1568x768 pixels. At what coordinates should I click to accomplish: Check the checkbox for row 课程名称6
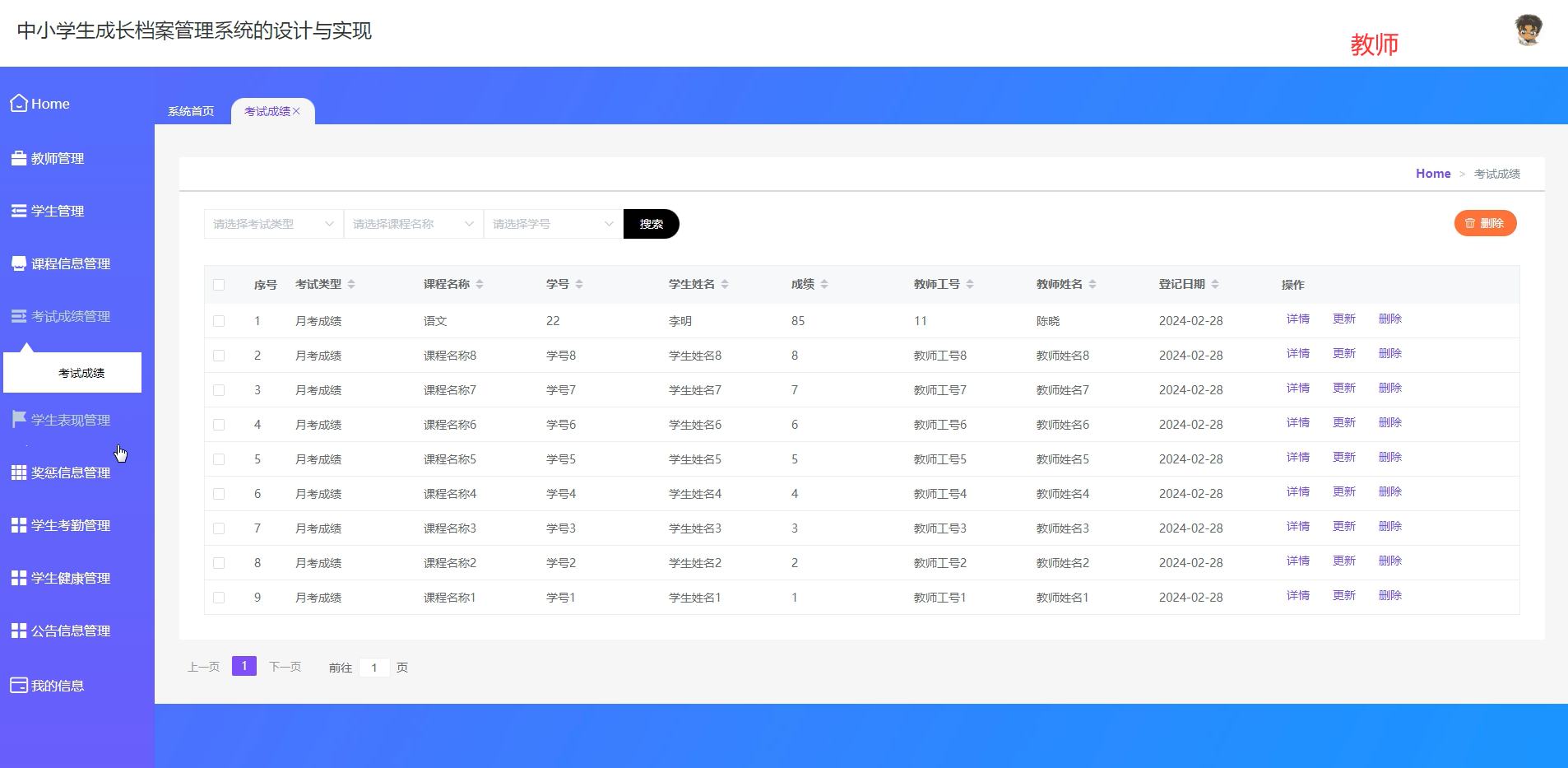click(219, 425)
